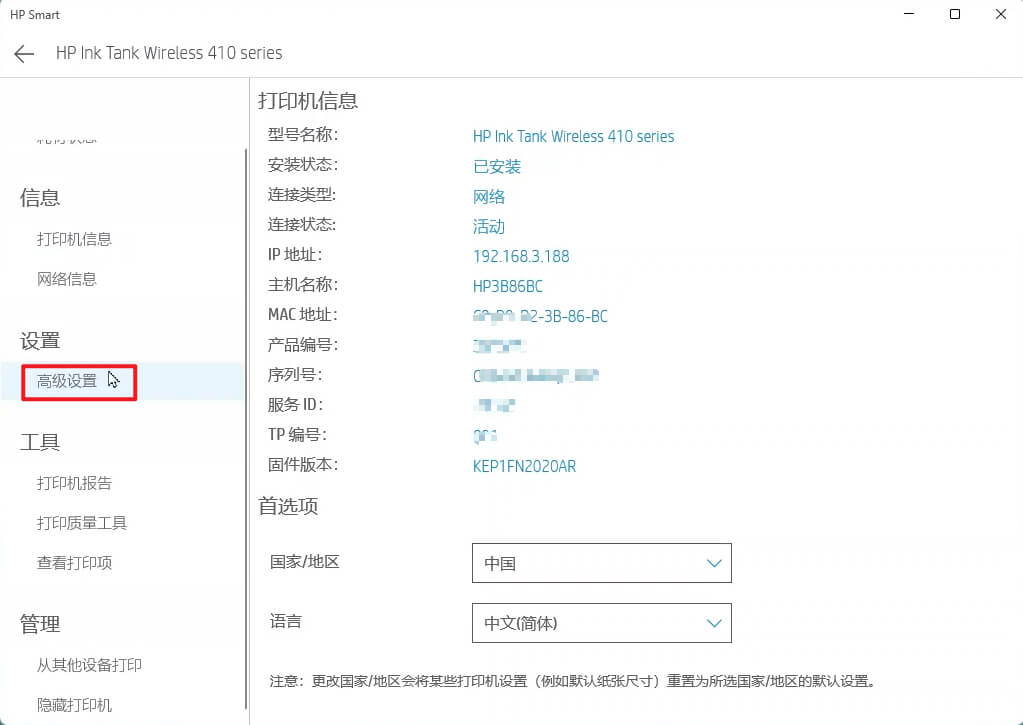Click the sidebar vertical scrollbar
The height and width of the screenshot is (725, 1023).
245,427
